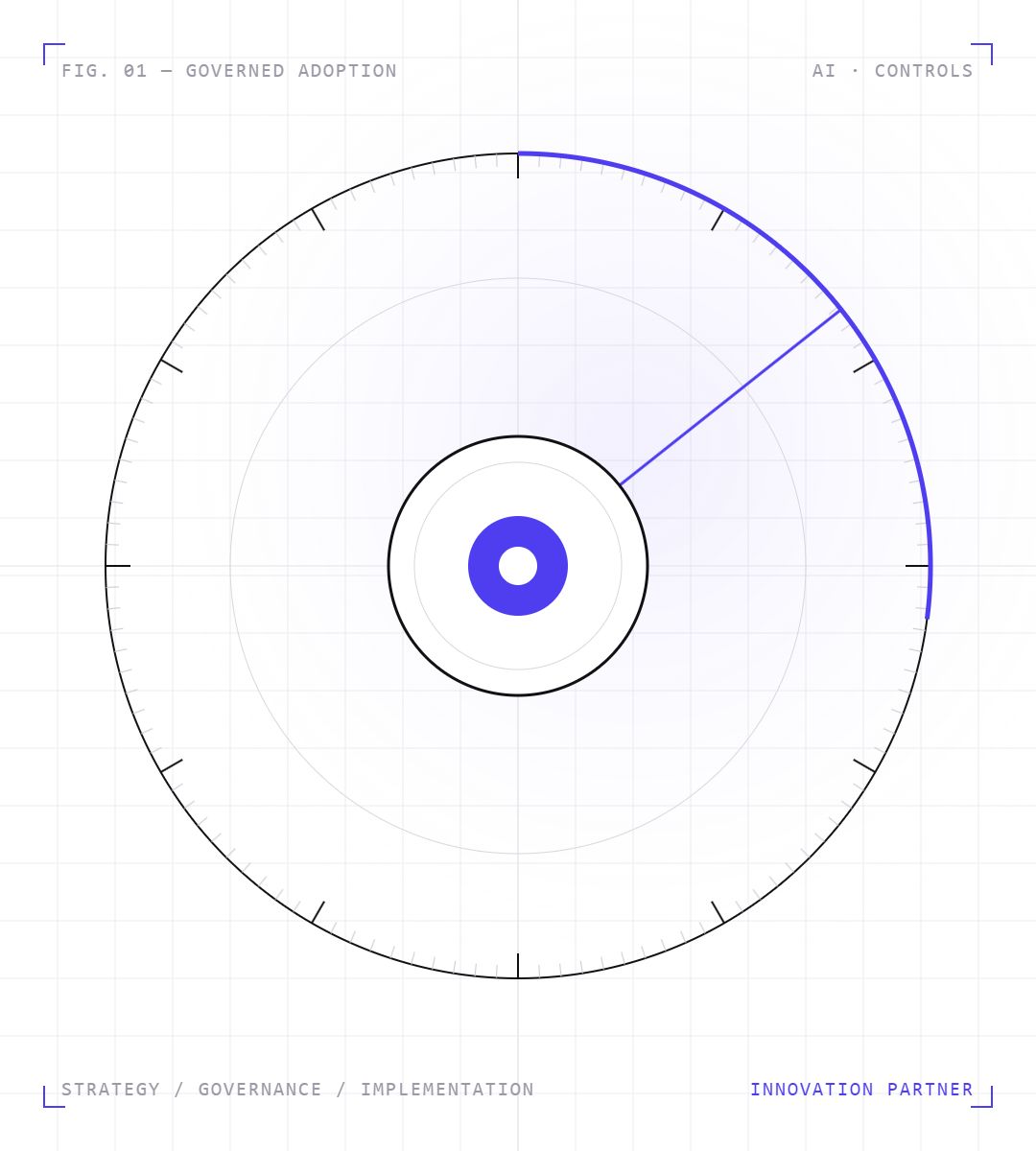Click 'STRATEGY / GOVERNANCE / IMPLEMENTATION' text
Viewport: 1036px width, 1151px height.
coord(297,1090)
